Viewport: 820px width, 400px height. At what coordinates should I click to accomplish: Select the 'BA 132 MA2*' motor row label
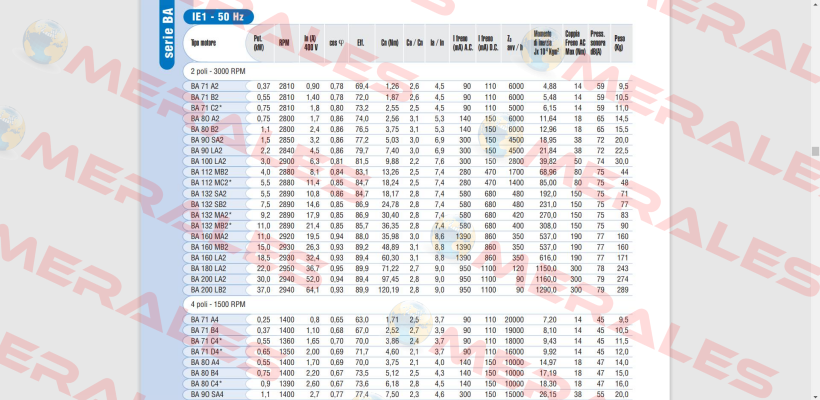211,215
